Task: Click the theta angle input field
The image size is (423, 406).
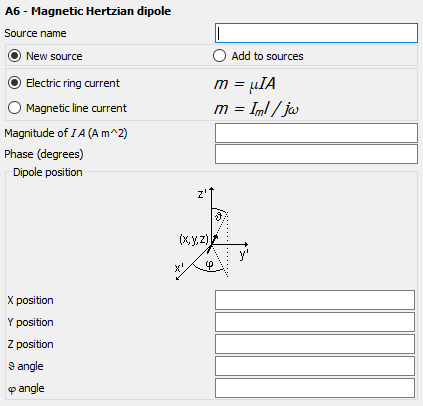Action: pos(315,366)
